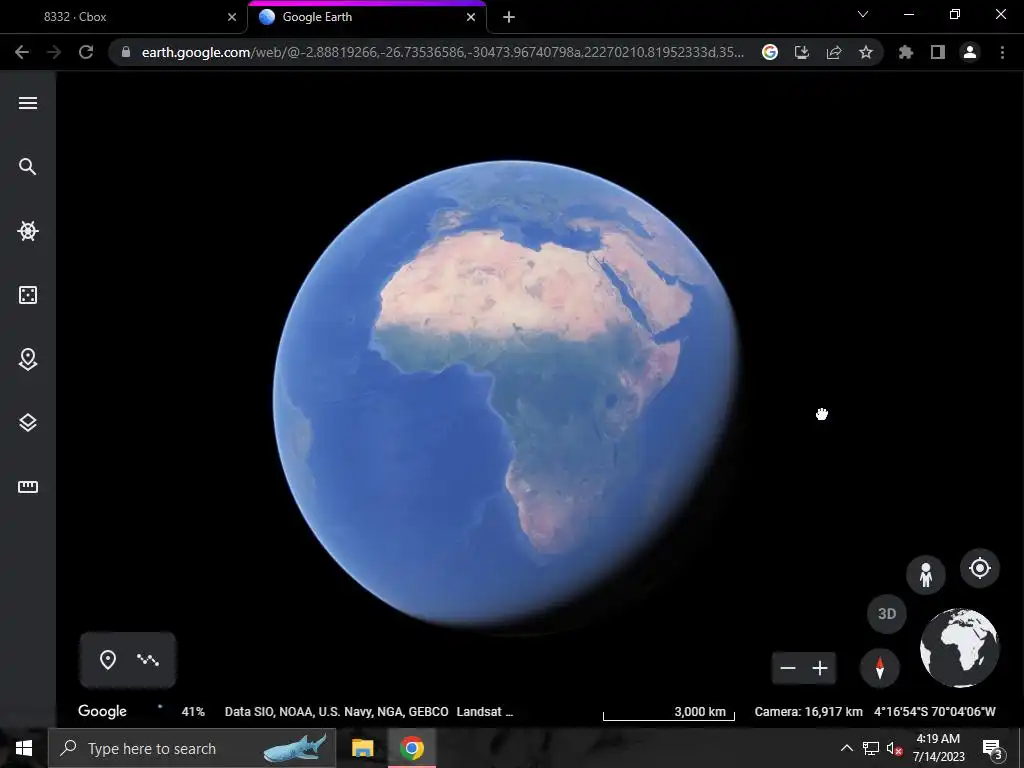Open a new browser tab
The width and height of the screenshot is (1024, 768).
click(509, 17)
